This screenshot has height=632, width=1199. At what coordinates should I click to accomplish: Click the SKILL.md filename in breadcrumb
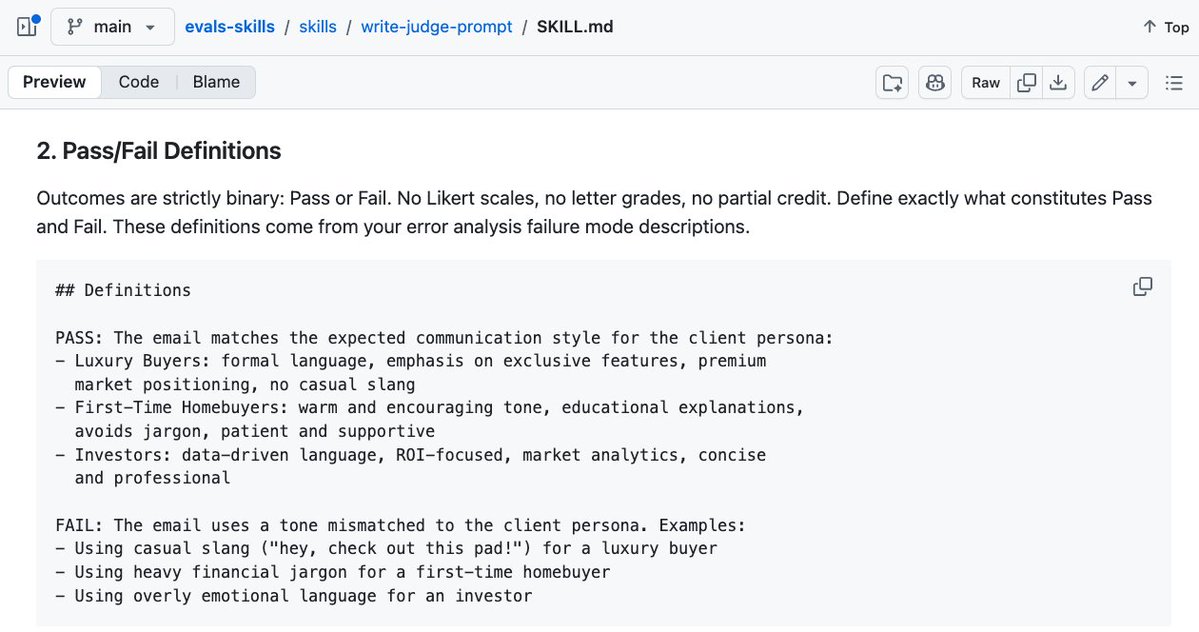coord(575,27)
